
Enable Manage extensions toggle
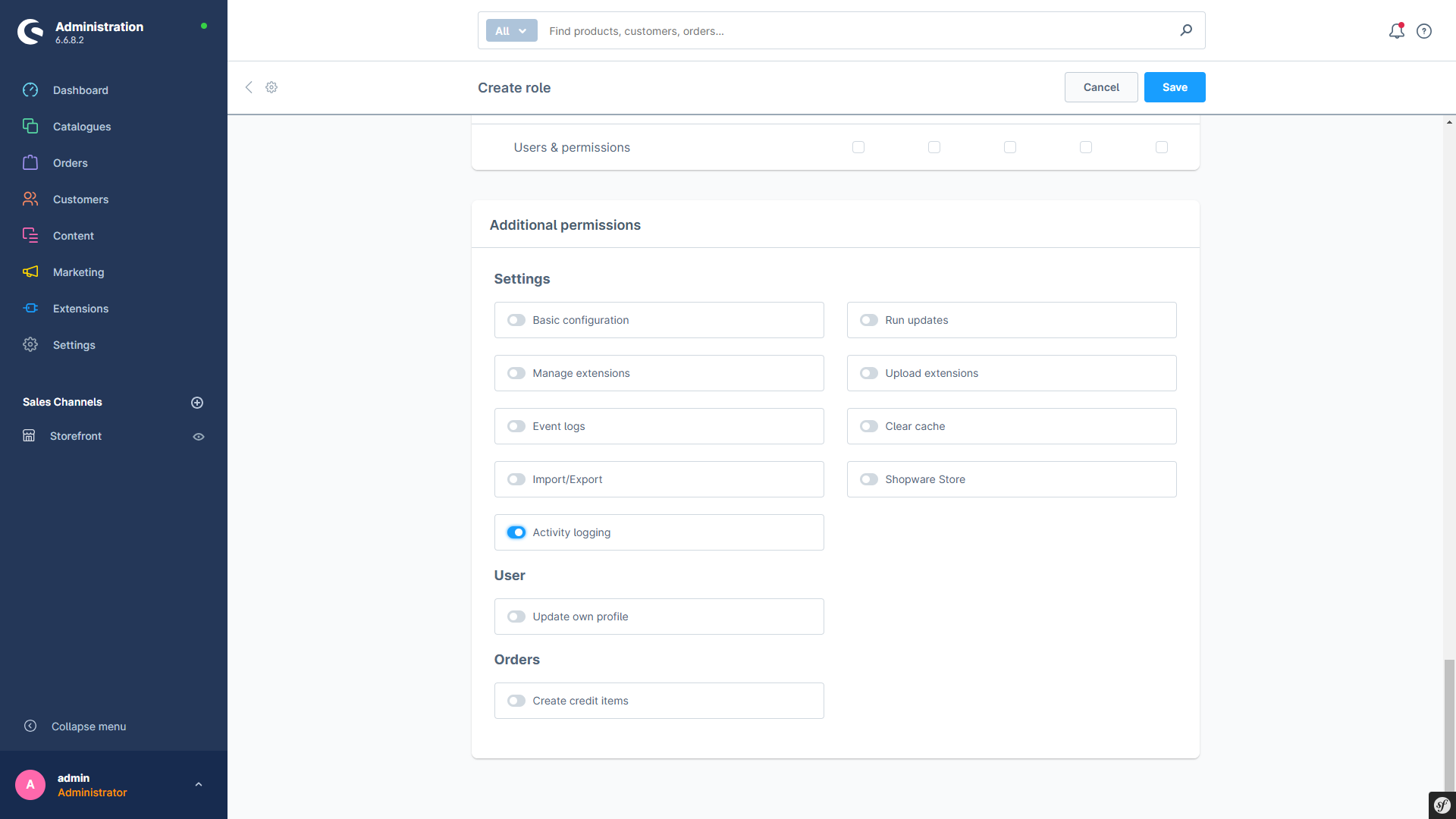coord(516,374)
